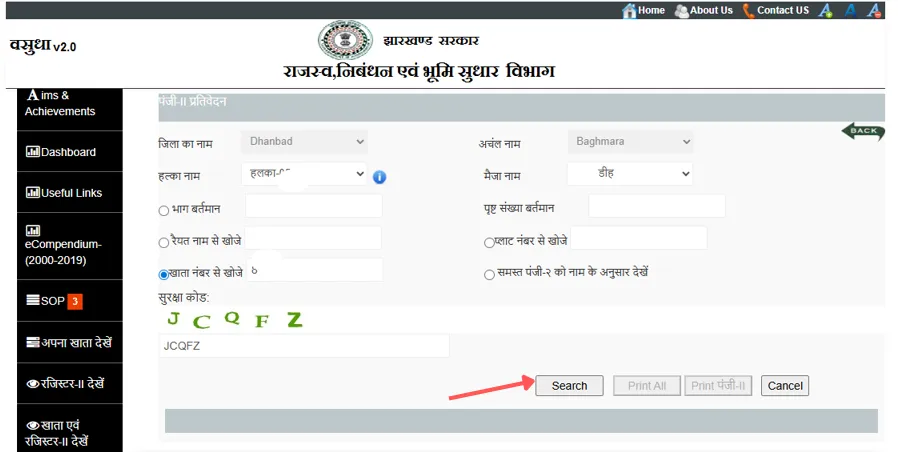Click the Home link text
The image size is (898, 452).
click(651, 10)
